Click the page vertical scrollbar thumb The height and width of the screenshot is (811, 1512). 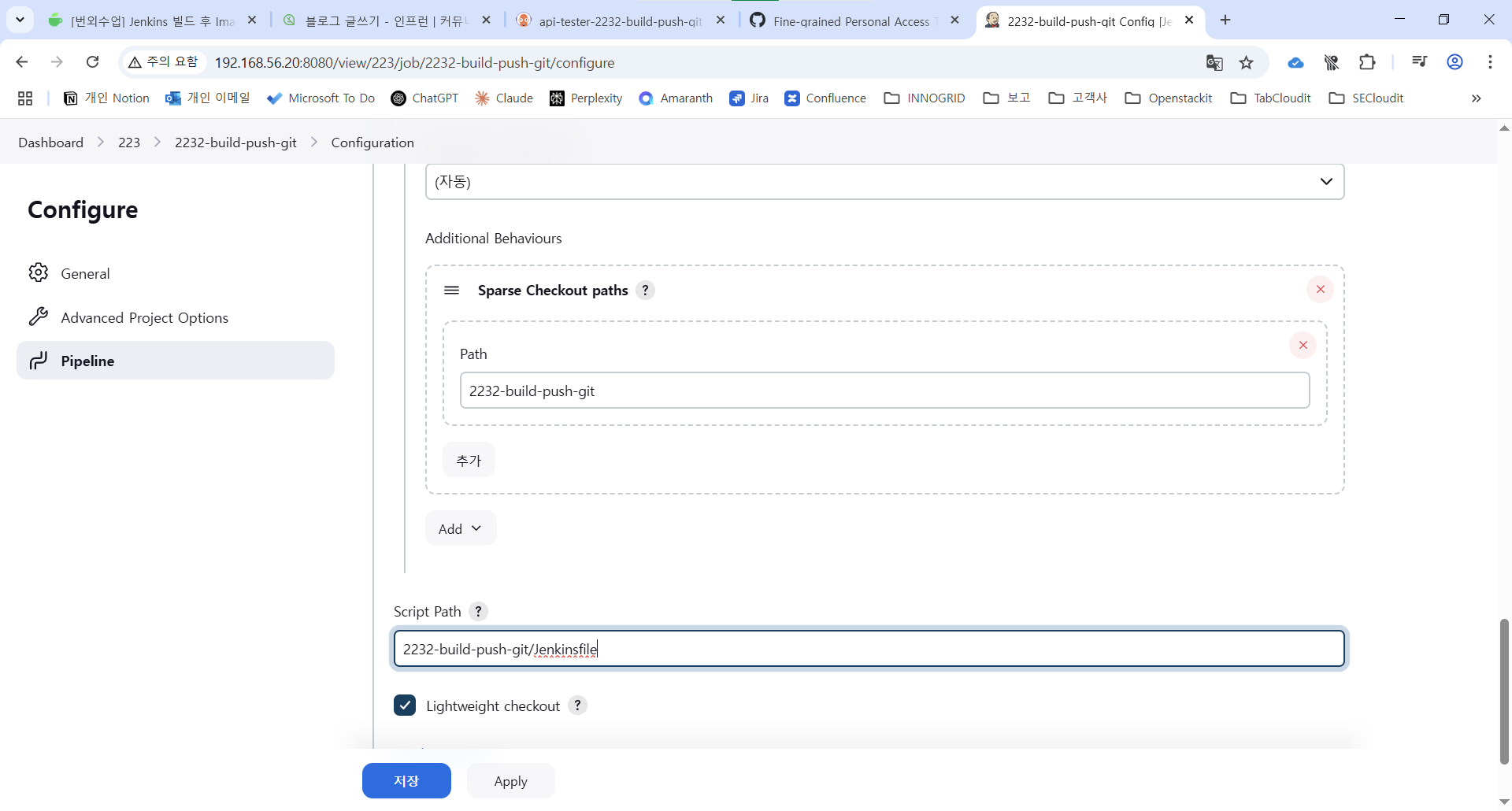coord(1504,691)
